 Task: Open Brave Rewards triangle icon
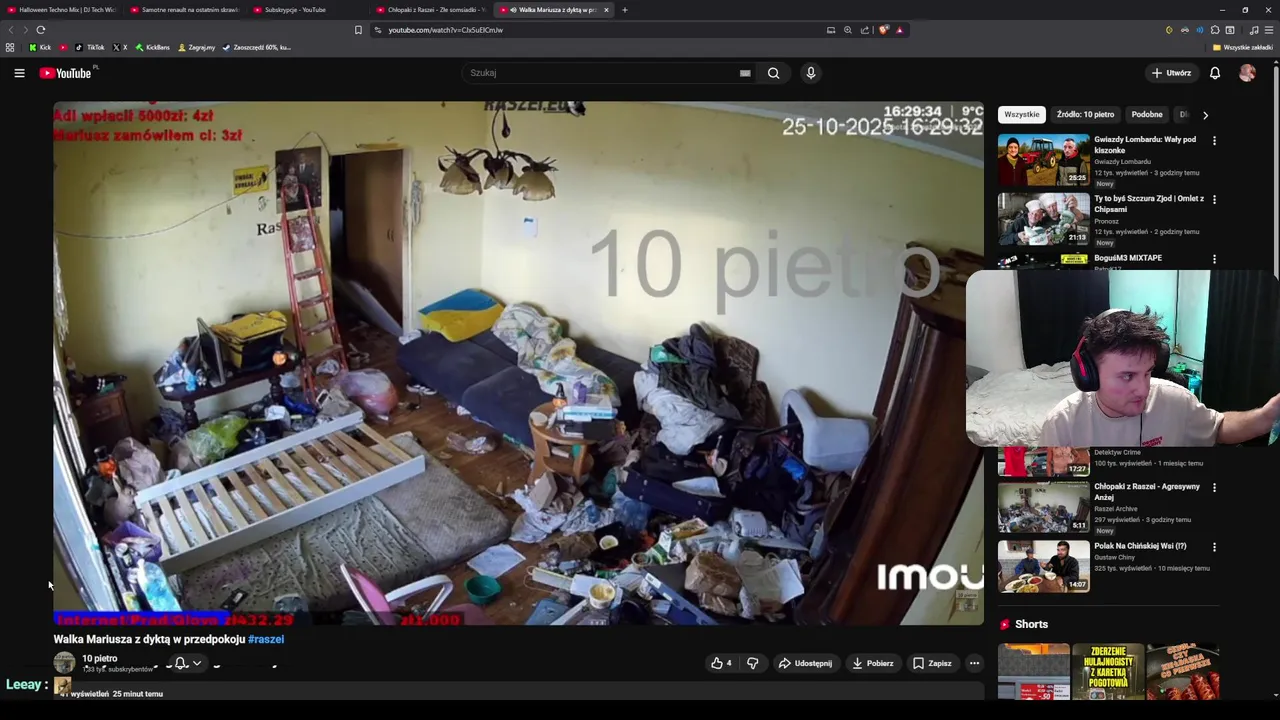(899, 30)
